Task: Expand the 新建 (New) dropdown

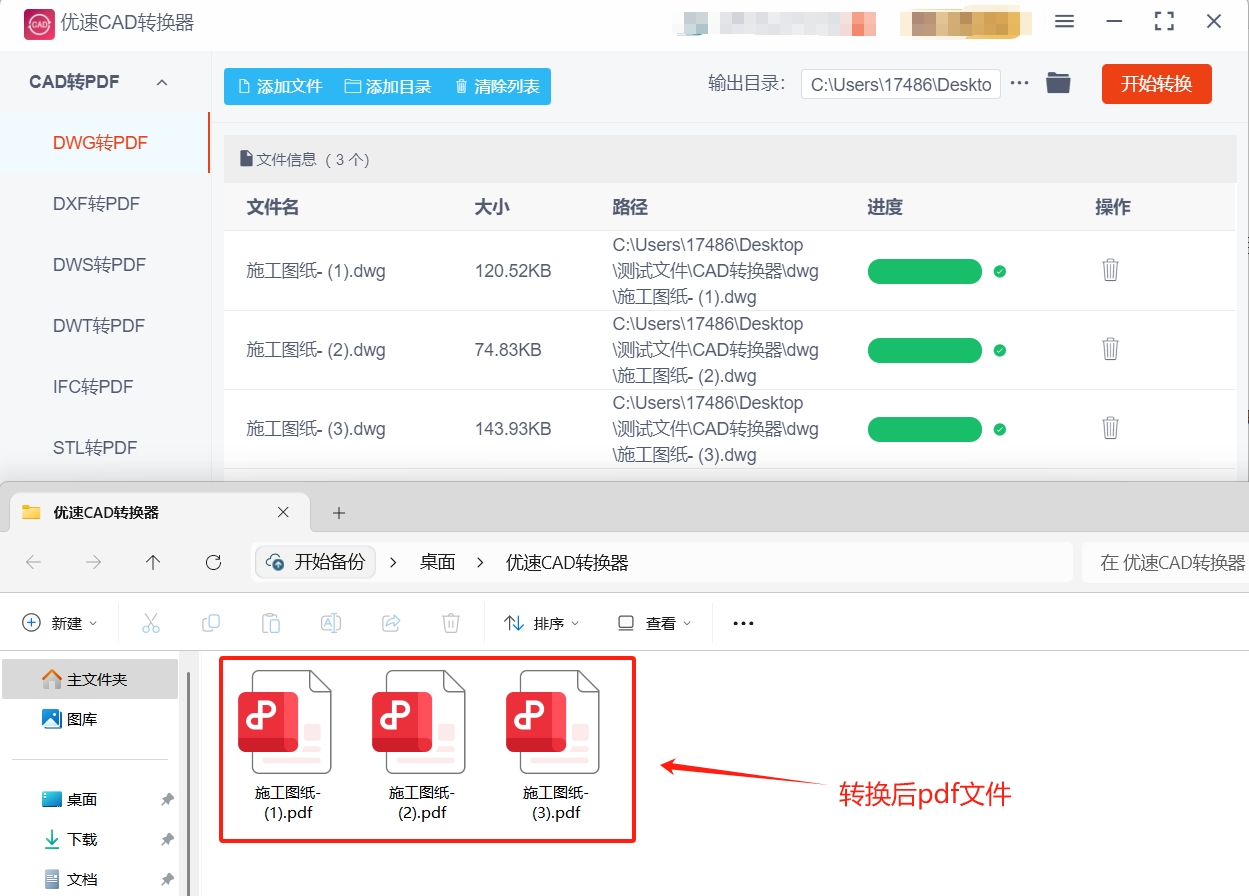Action: click(x=60, y=622)
